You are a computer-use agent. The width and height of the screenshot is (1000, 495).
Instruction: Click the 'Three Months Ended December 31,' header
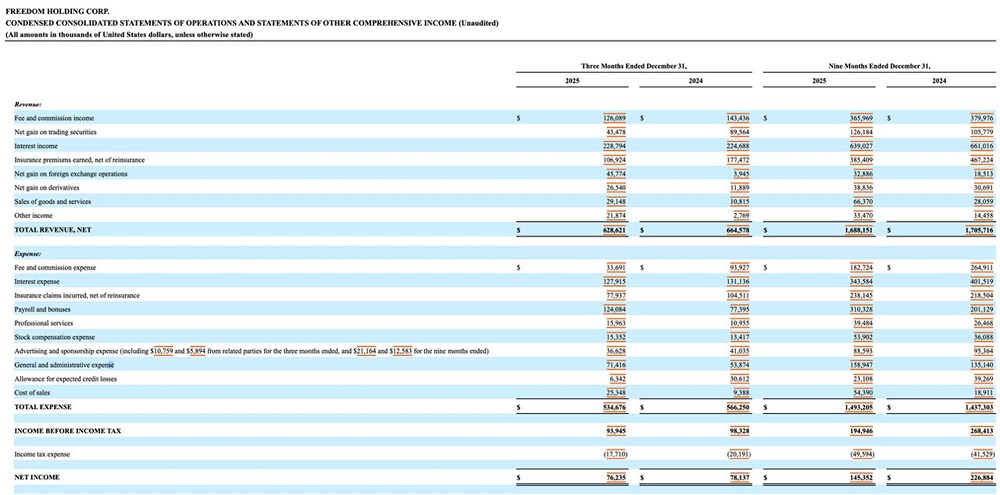click(633, 66)
